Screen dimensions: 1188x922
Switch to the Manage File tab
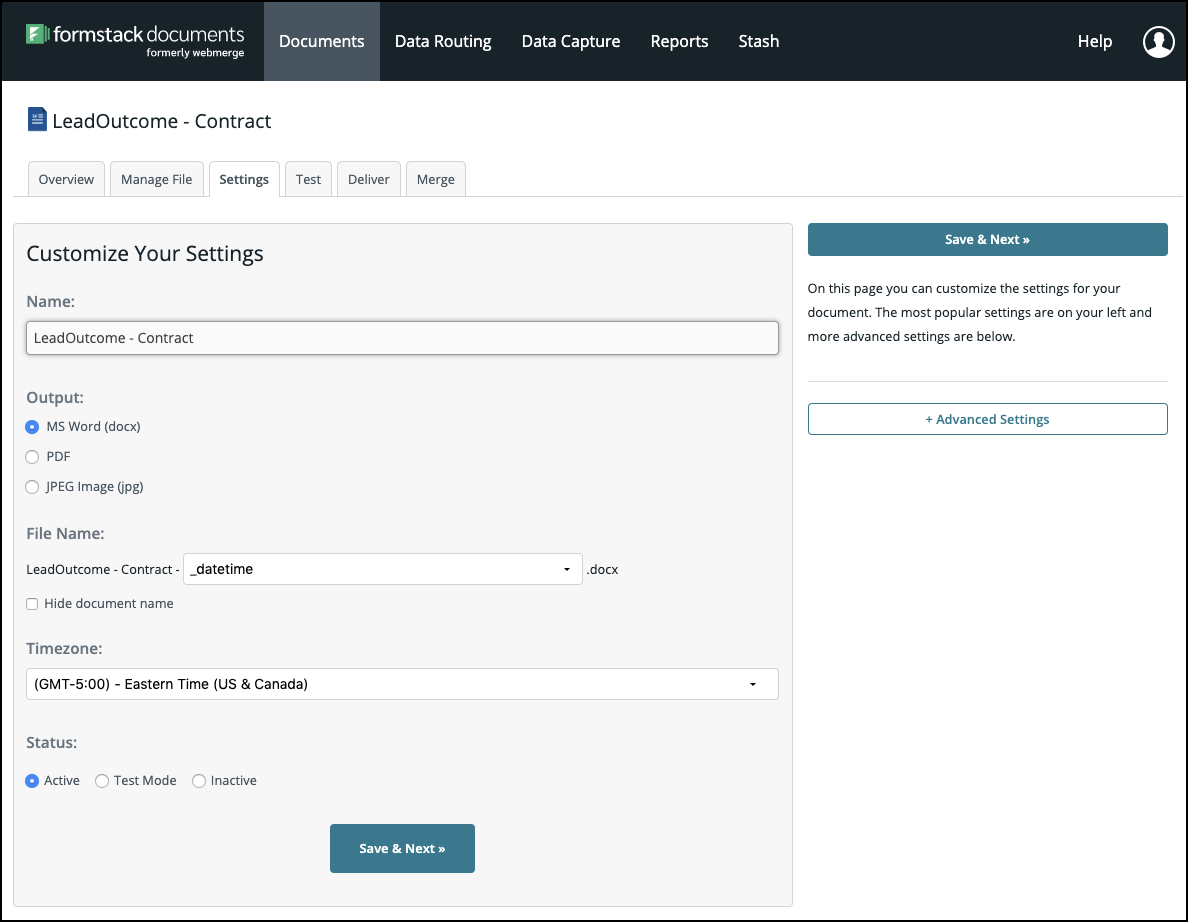coord(157,179)
